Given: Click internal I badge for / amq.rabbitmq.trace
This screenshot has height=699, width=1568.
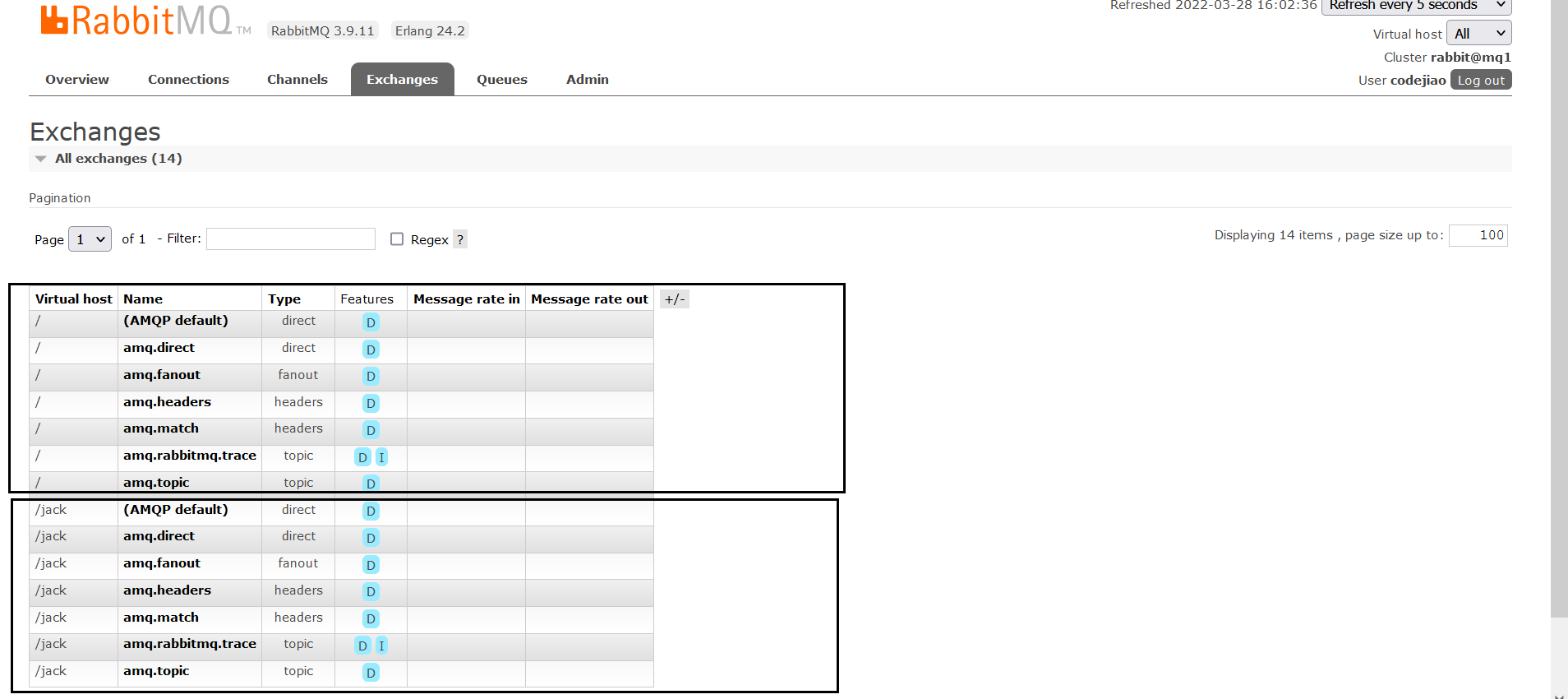Looking at the screenshot, I should point(381,457).
